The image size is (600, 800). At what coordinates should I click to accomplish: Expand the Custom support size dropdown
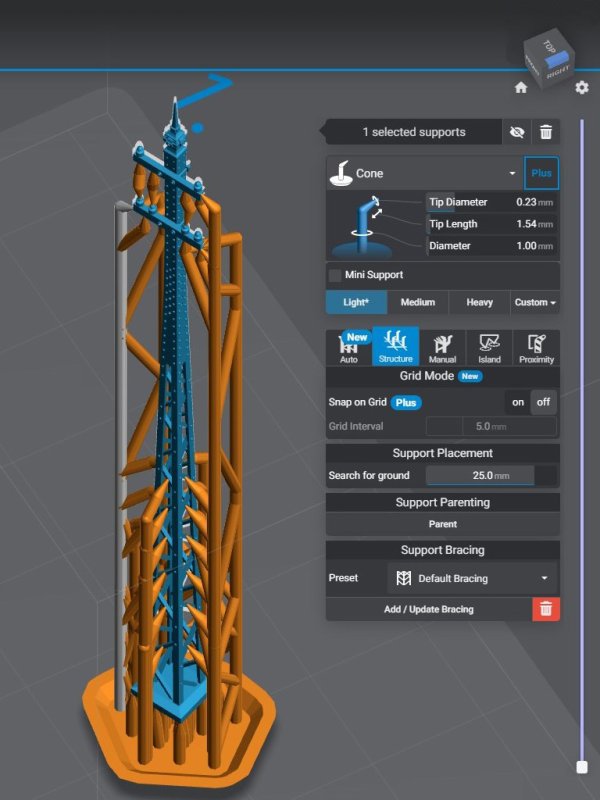535,303
